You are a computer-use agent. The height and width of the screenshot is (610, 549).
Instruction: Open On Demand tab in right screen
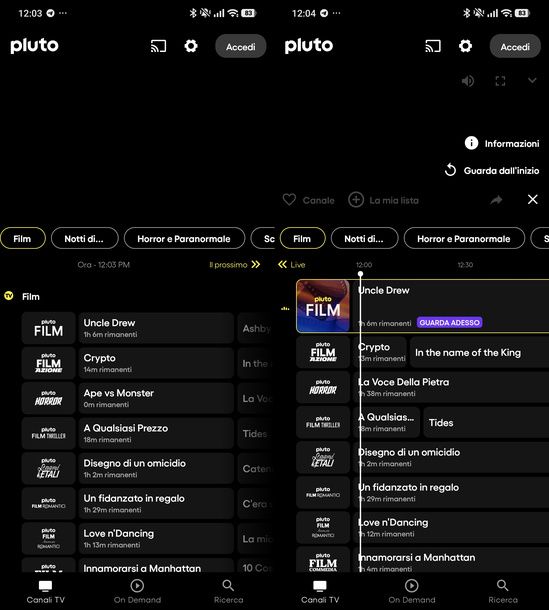(x=412, y=592)
